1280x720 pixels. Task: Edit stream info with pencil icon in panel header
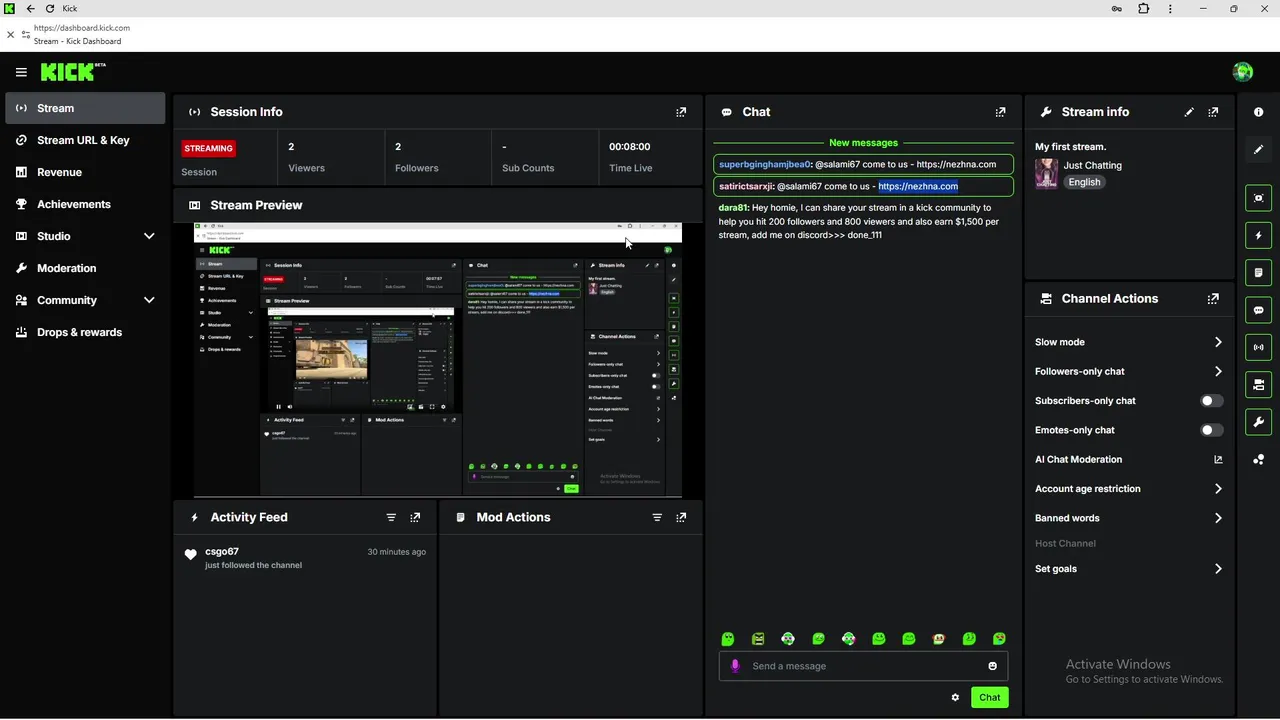pos(1189,112)
